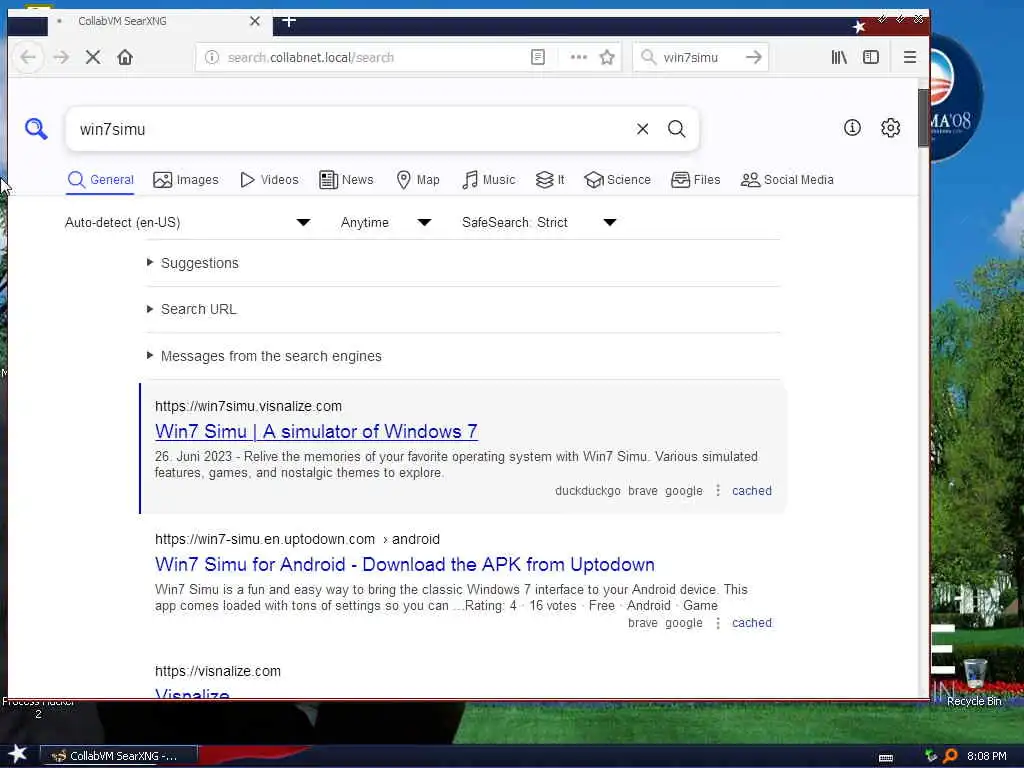This screenshot has width=1024, height=768.
Task: Click the star start button on taskbar
Action: coord(18,754)
